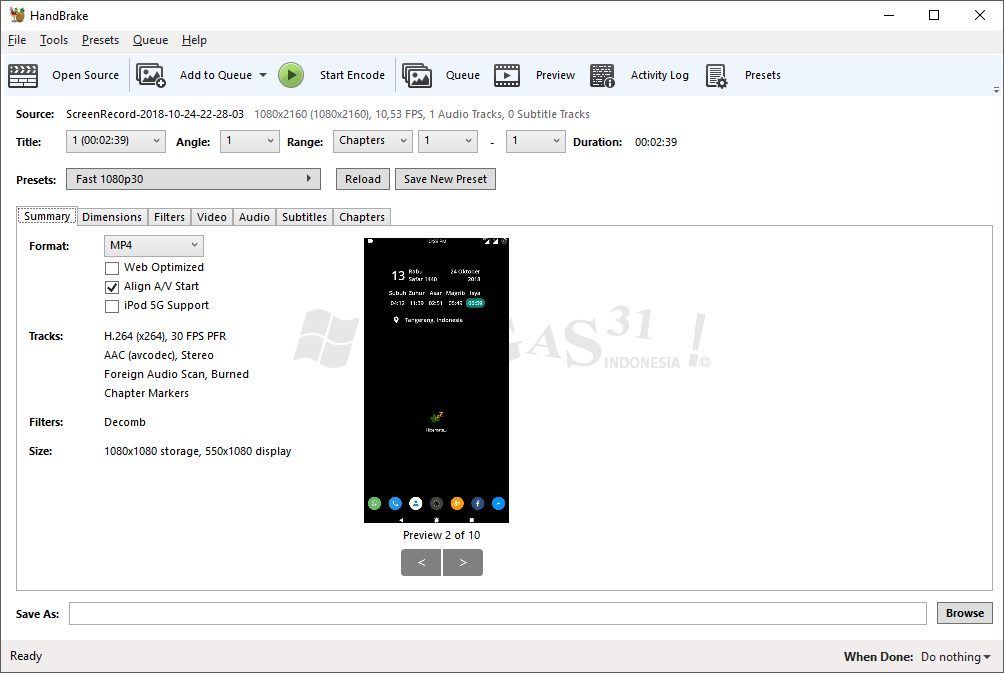Show the previous preview image
The height and width of the screenshot is (673, 1004).
tap(421, 562)
